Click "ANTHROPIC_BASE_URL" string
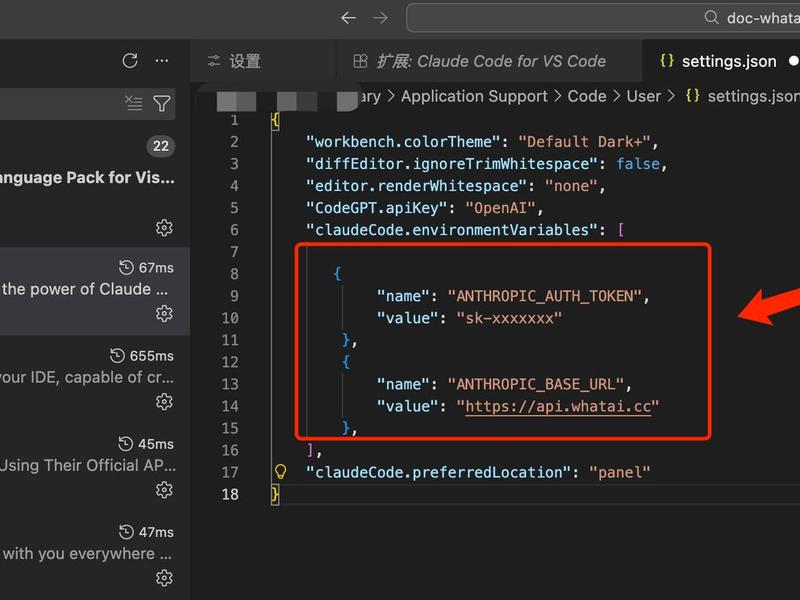Image resolution: width=800 pixels, height=600 pixels. (x=536, y=384)
